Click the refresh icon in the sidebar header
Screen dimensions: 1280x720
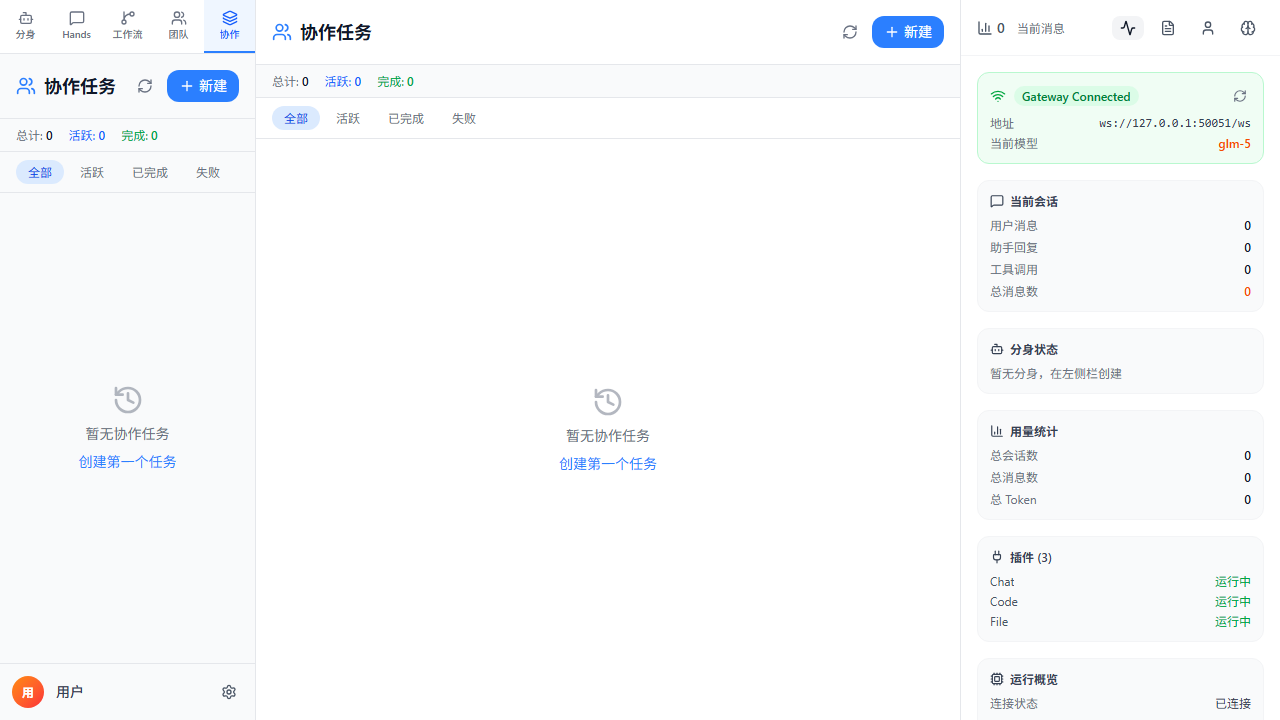[x=145, y=86]
